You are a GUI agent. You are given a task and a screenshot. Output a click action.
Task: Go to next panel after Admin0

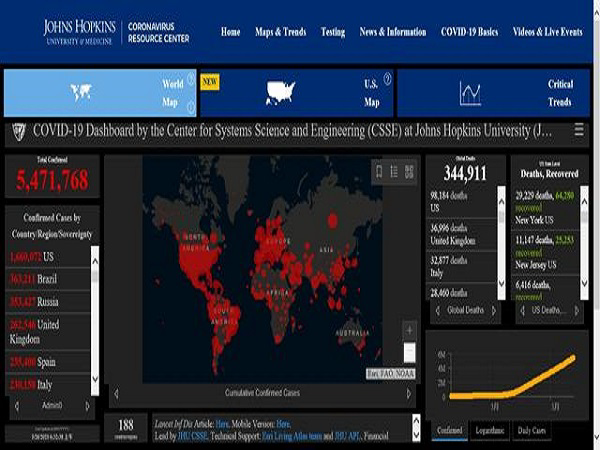point(87,407)
